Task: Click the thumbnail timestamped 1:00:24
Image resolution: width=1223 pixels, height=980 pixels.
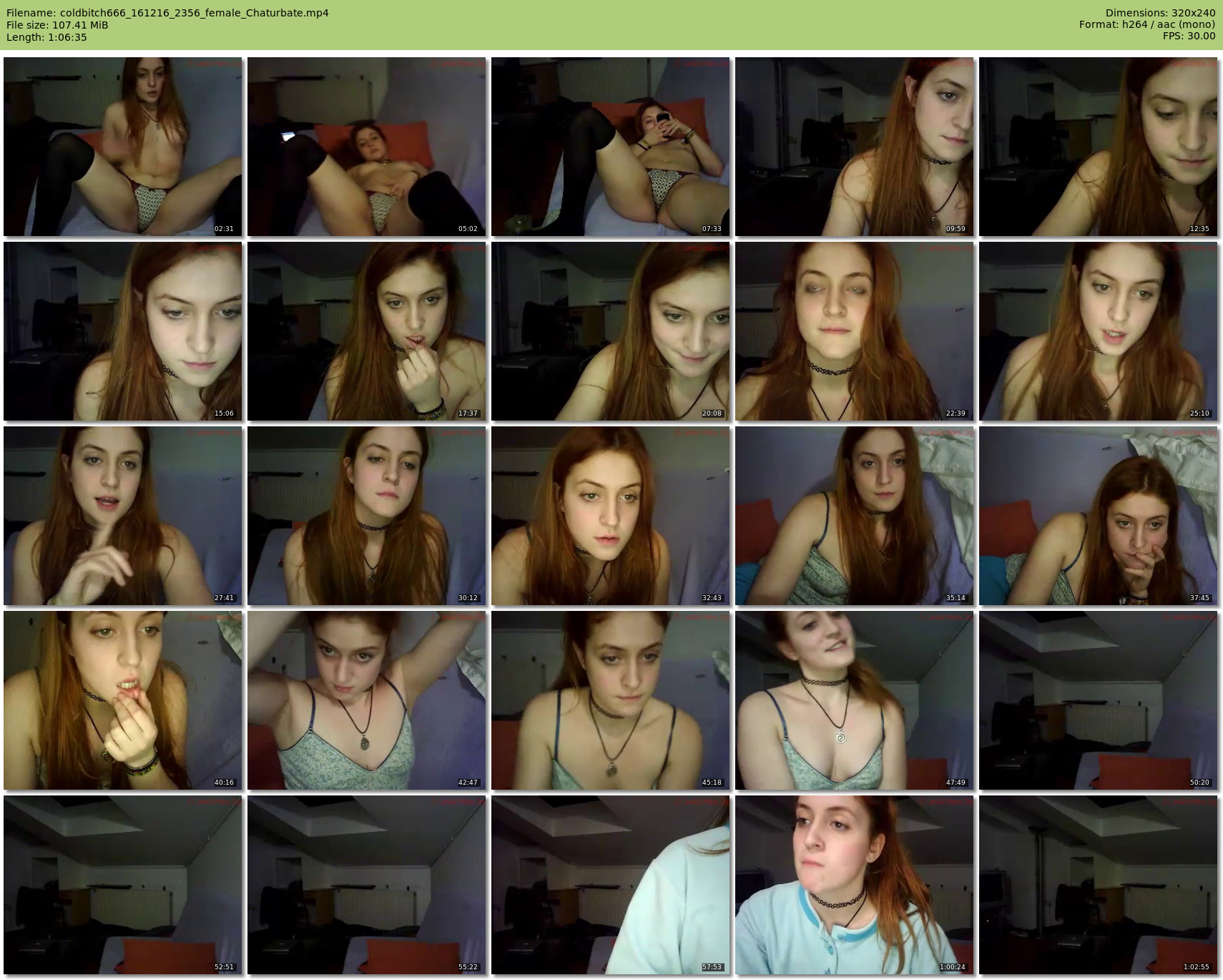Action: (x=854, y=885)
